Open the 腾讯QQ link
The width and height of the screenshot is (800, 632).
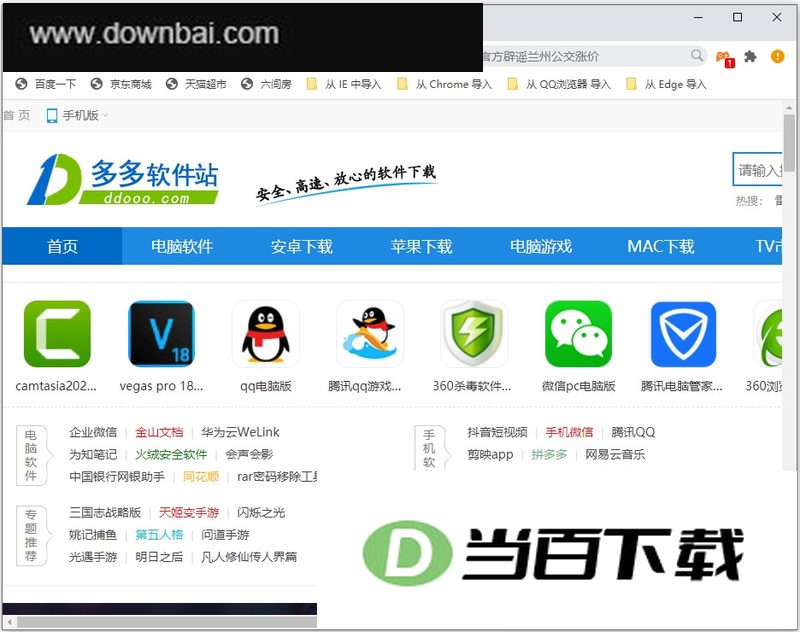pyautogui.click(x=633, y=433)
